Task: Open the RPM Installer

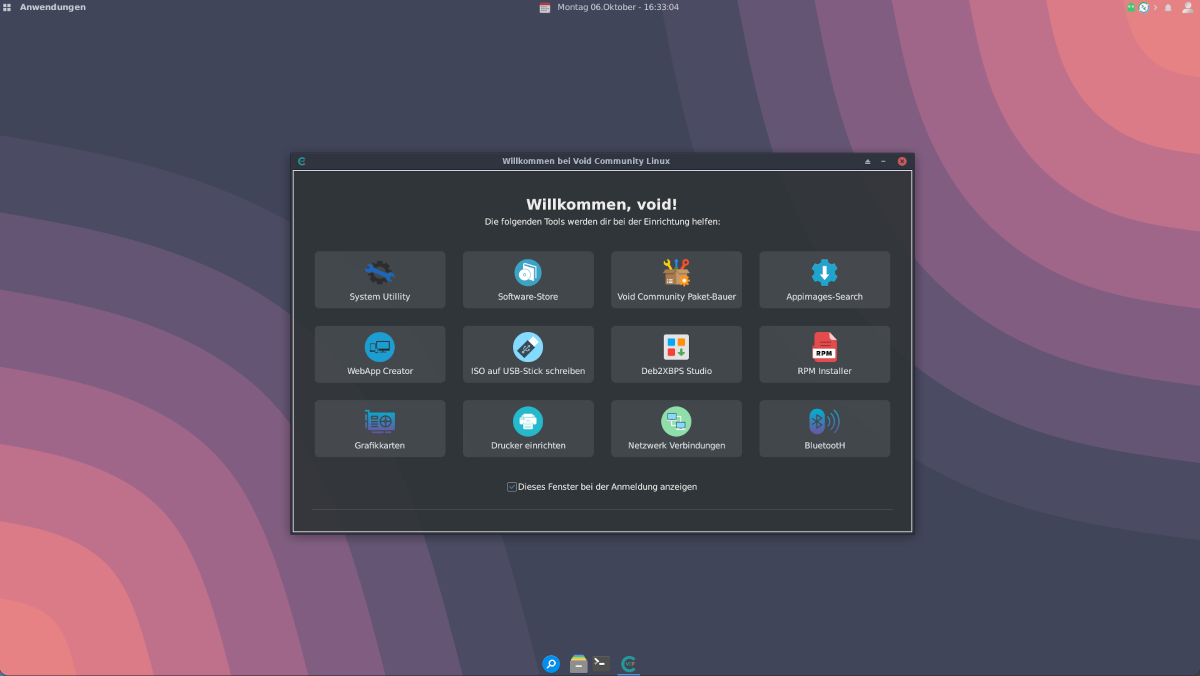Action: pyautogui.click(x=824, y=354)
